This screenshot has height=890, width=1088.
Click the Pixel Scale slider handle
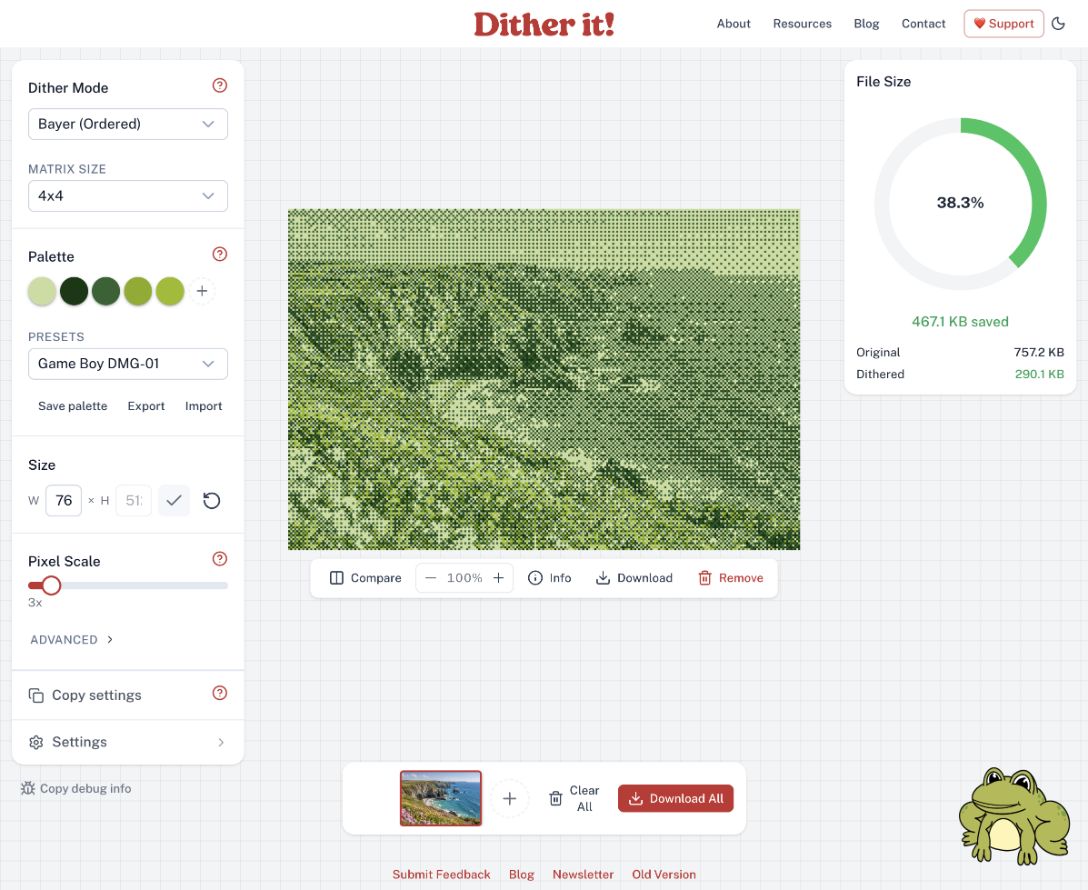click(x=51, y=585)
